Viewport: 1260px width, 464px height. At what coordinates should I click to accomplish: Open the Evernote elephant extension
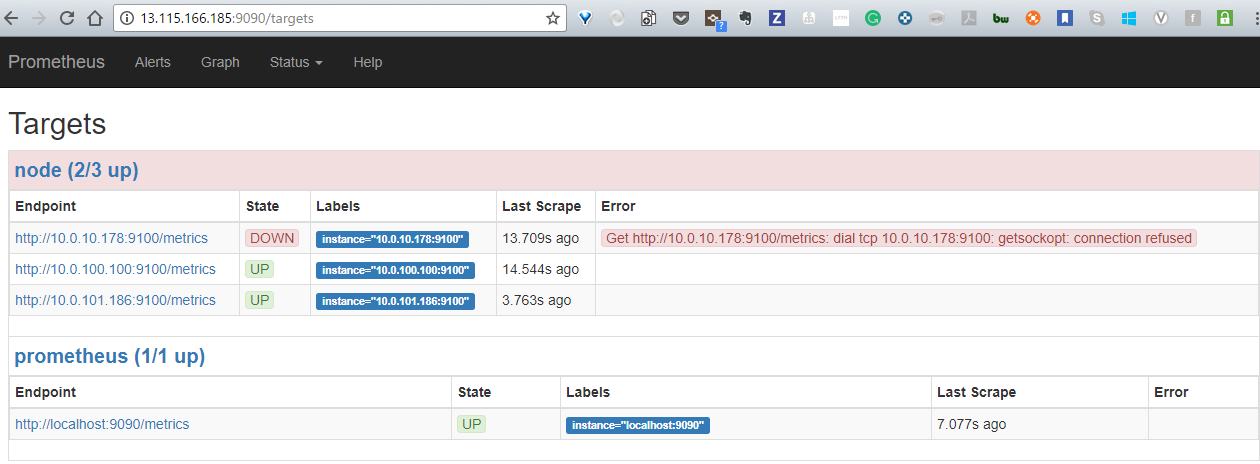point(745,18)
